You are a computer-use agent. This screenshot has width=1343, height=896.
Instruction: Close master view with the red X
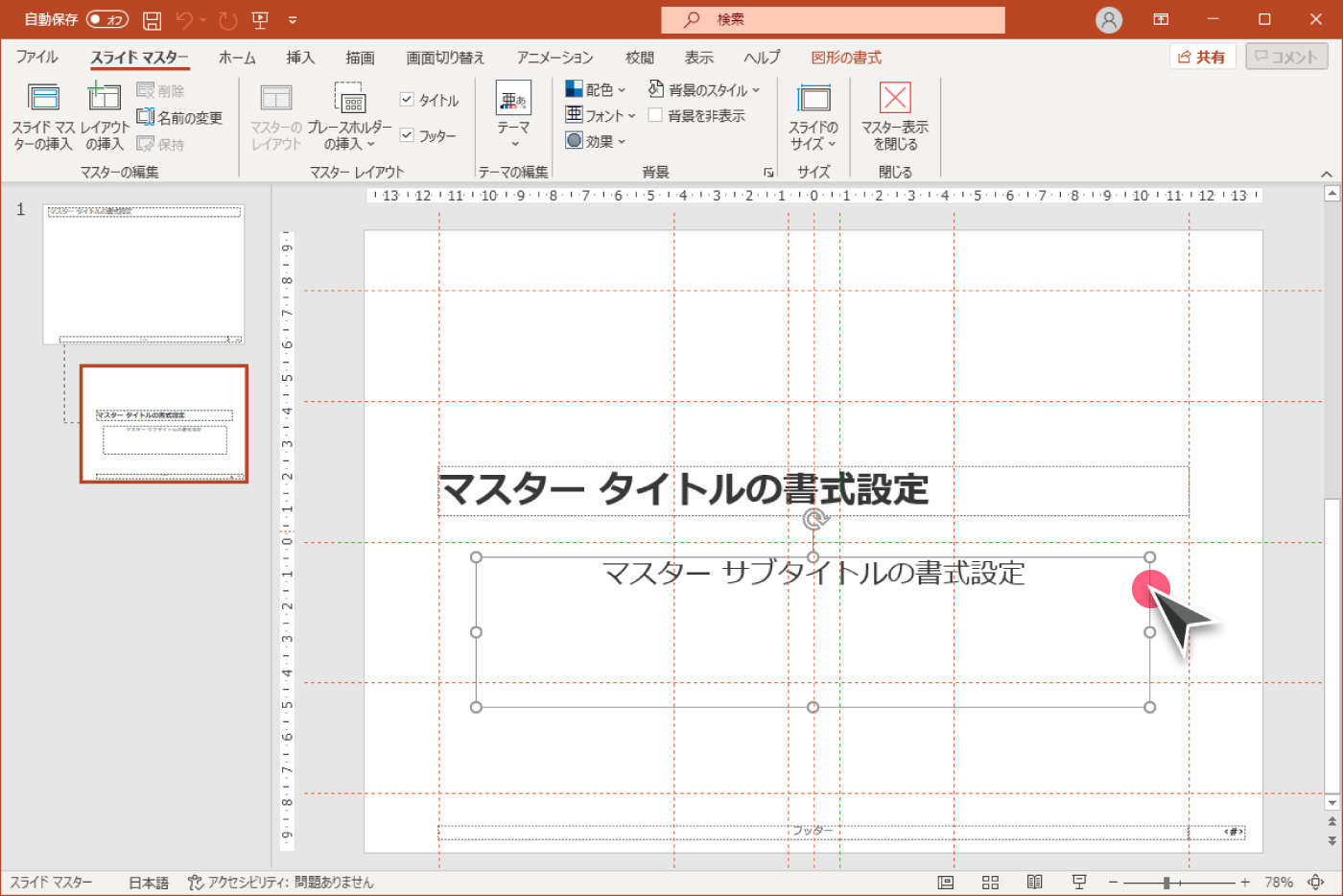tap(895, 116)
